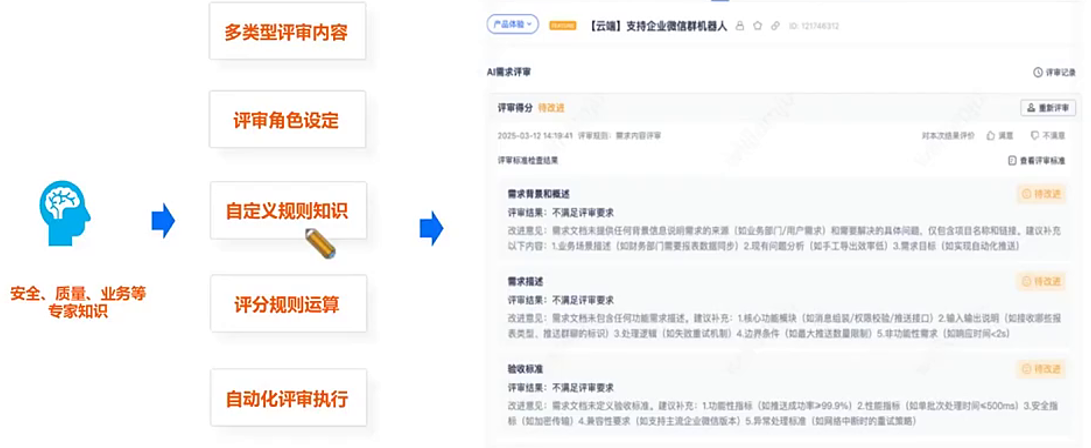Image resolution: width=1091 pixels, height=448 pixels.
Task: Click the copy link chain icon
Action: coord(775,26)
